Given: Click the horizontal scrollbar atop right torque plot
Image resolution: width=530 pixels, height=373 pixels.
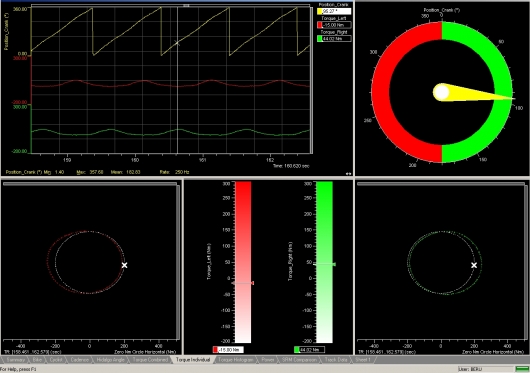Looking at the screenshot, I should tap(440, 184).
